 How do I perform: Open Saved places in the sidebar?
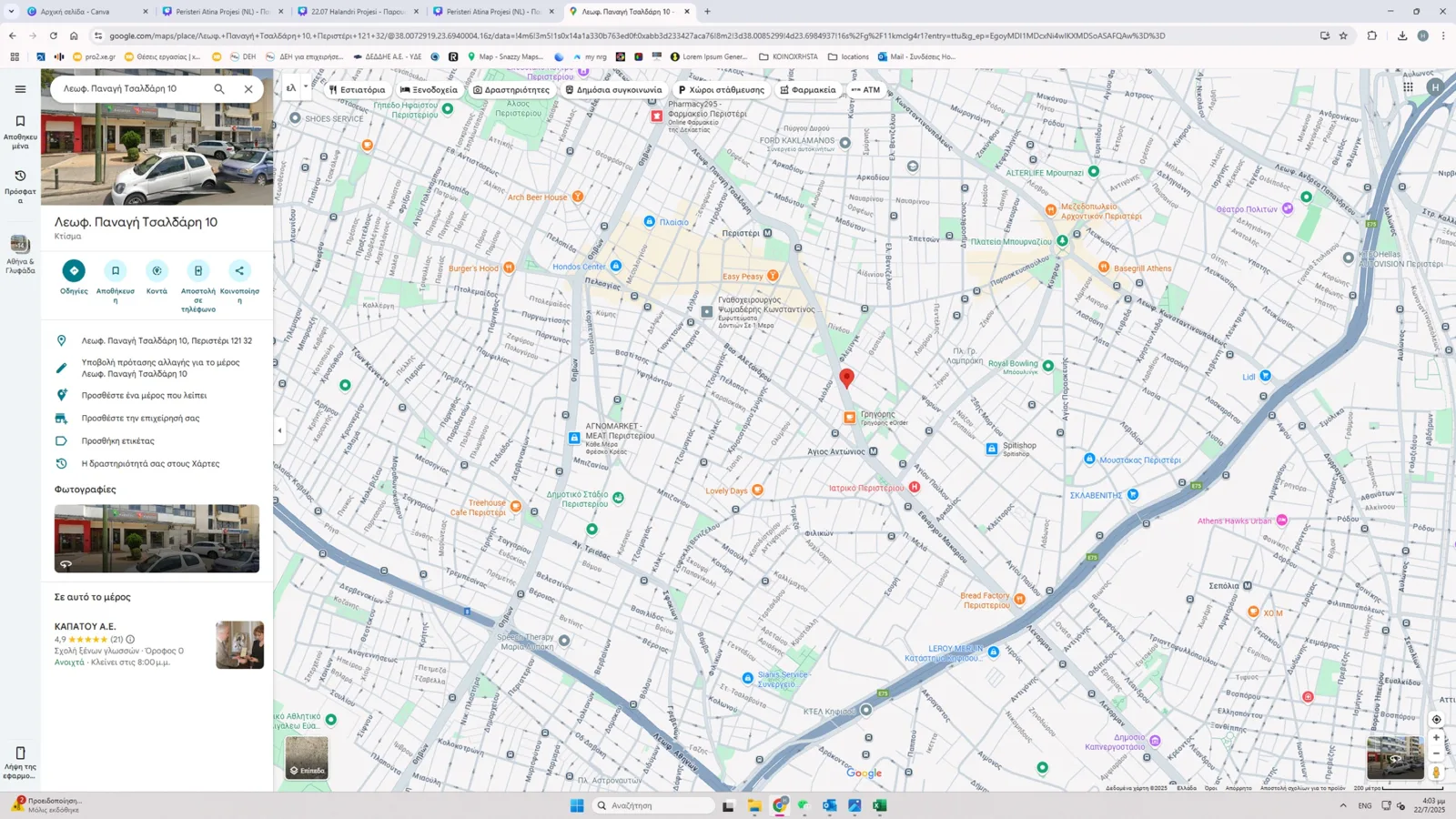tap(20, 132)
